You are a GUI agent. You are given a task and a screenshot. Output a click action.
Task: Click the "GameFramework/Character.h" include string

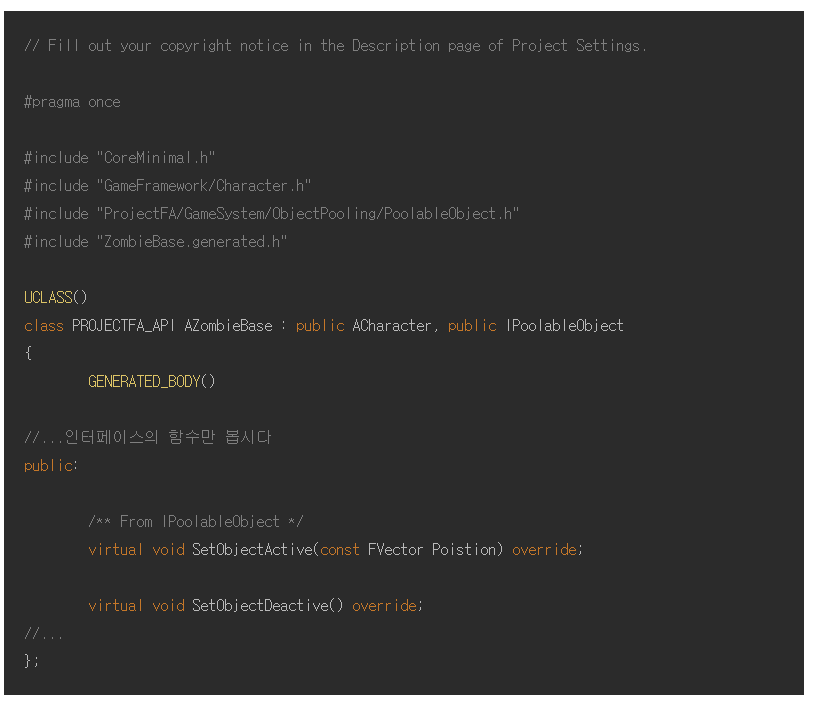point(204,186)
